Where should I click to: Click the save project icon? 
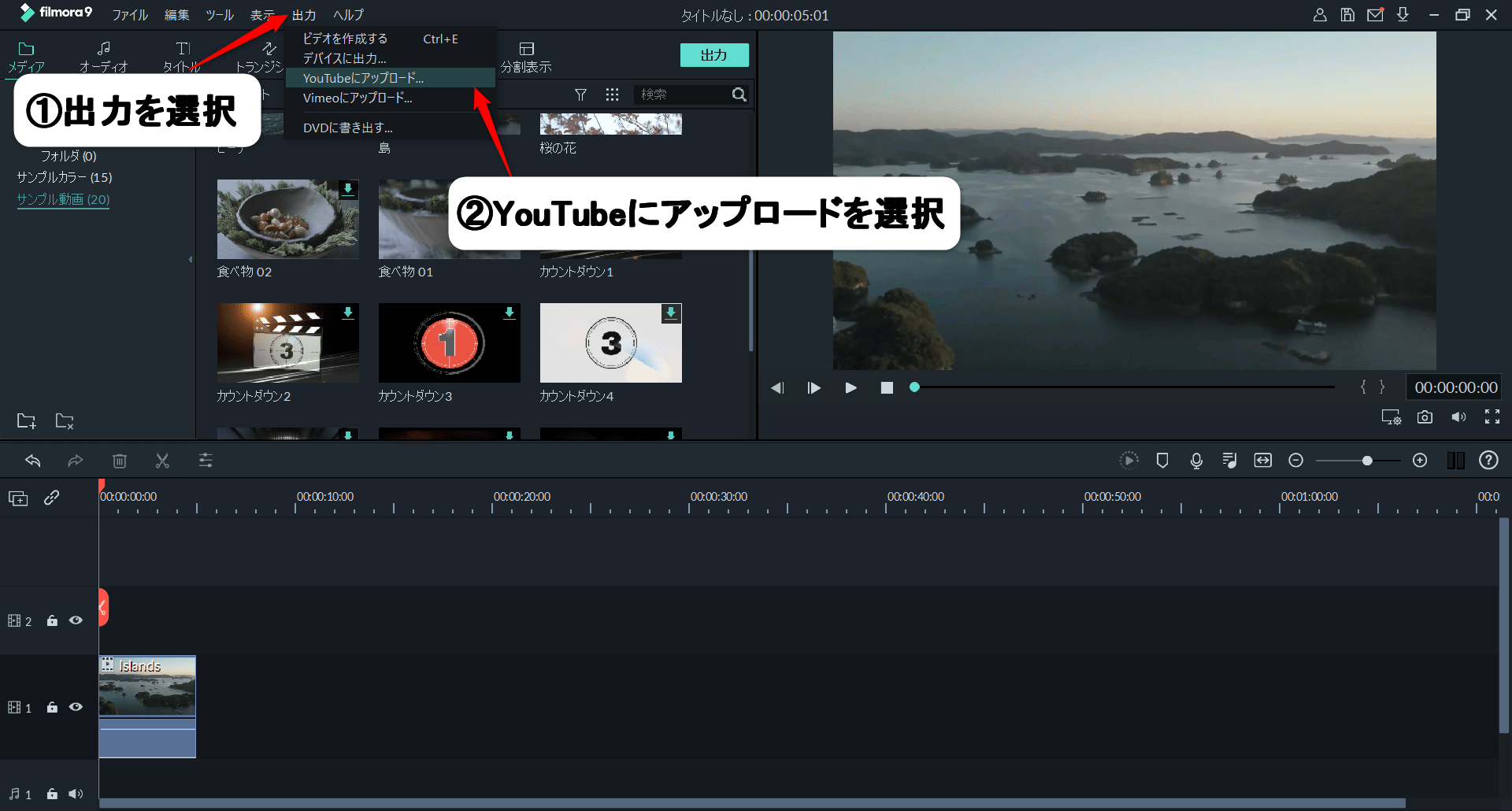1347,15
